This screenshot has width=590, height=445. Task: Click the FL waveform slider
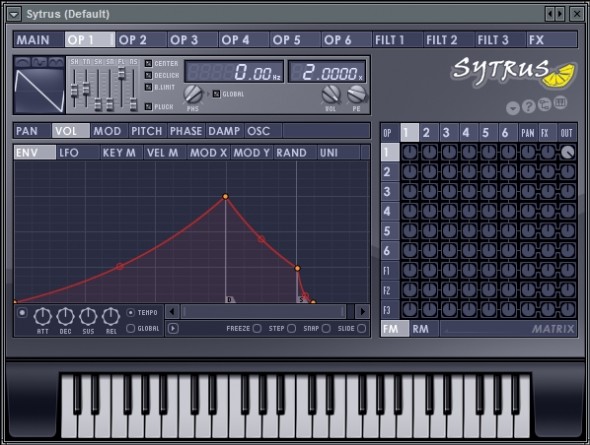121,89
